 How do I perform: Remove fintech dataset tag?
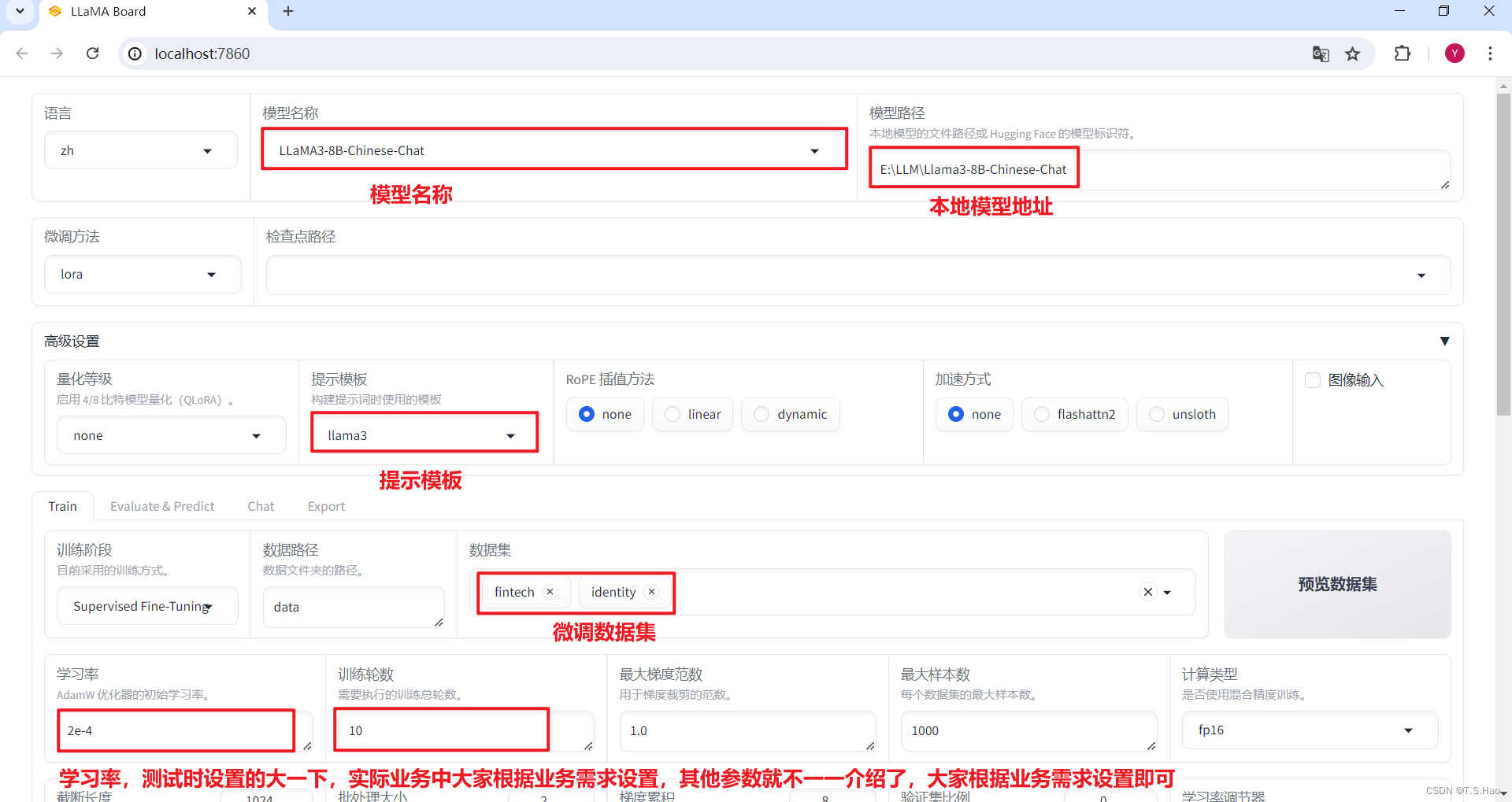pyautogui.click(x=550, y=592)
